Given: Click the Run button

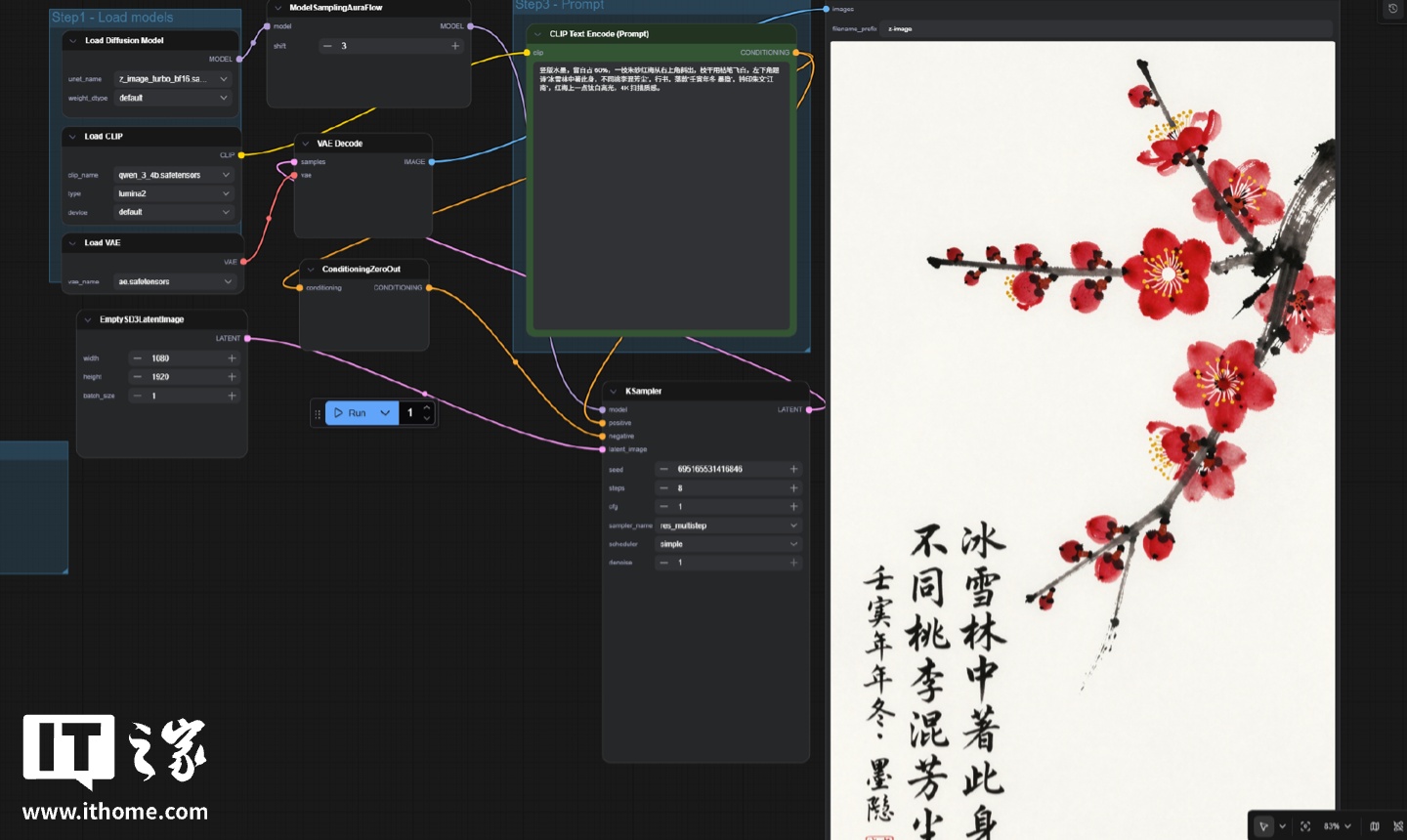Looking at the screenshot, I should [351, 413].
